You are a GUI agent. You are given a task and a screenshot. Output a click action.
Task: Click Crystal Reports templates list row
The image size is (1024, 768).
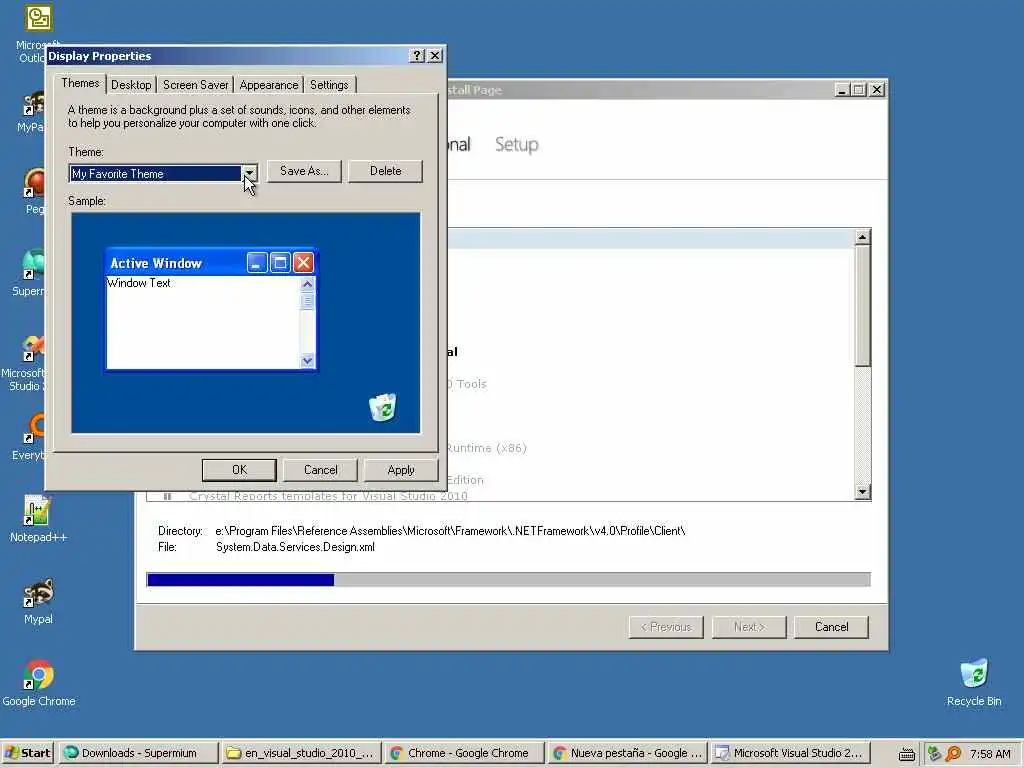pyautogui.click(x=328, y=496)
